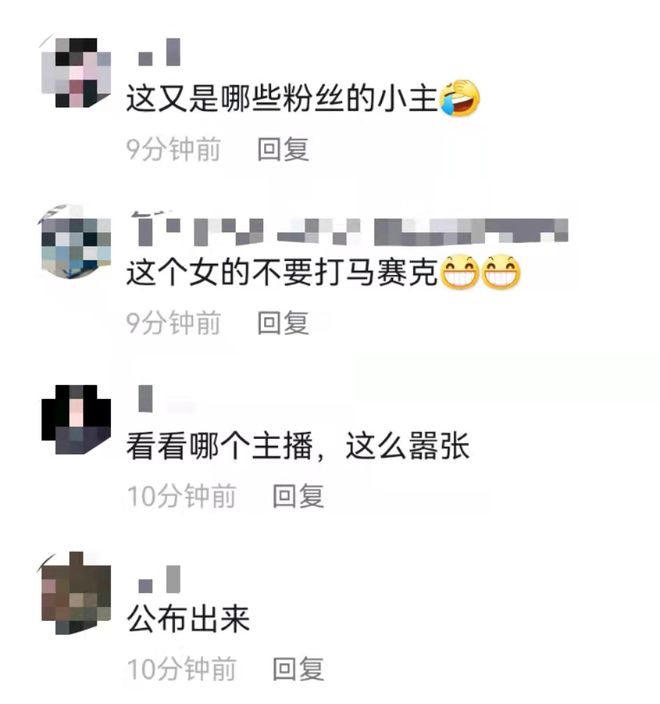Select the comment text 这个女的不要打马赛克
This screenshot has height=704, width=660.
282,272
